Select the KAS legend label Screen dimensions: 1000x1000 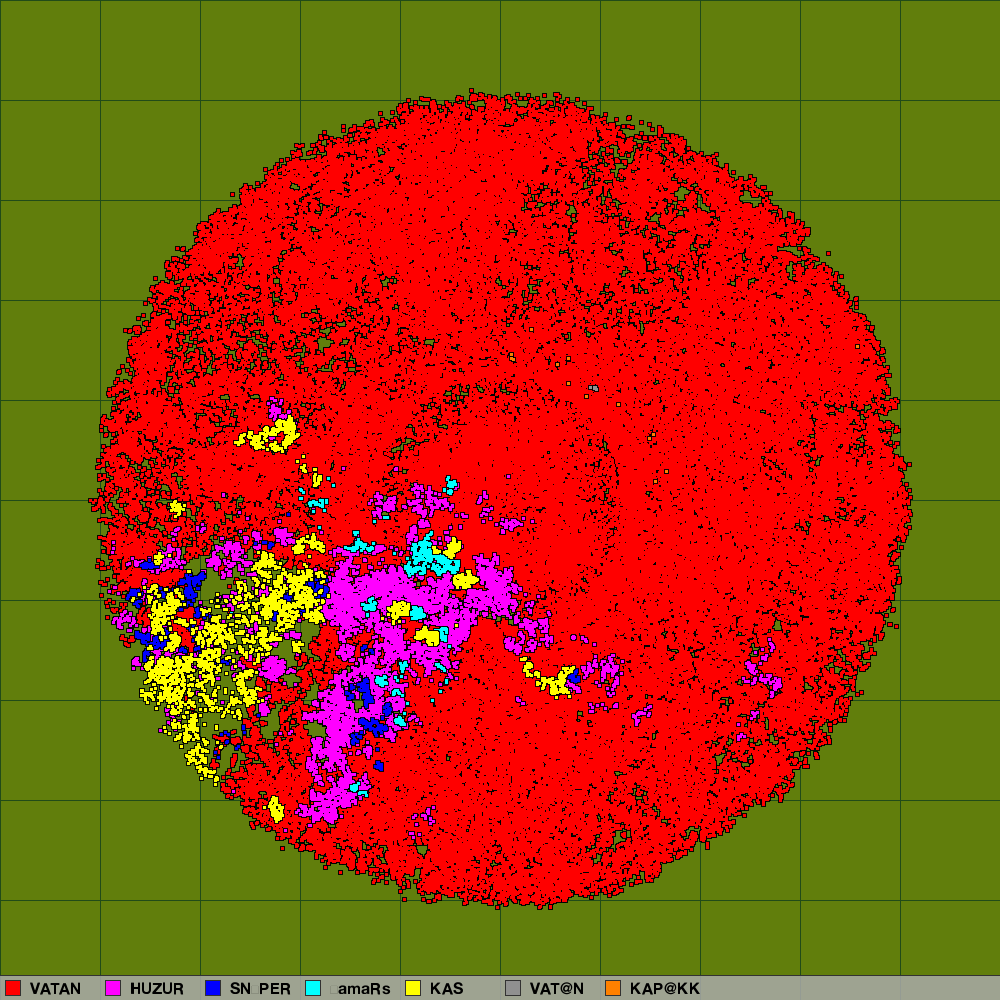coord(446,989)
